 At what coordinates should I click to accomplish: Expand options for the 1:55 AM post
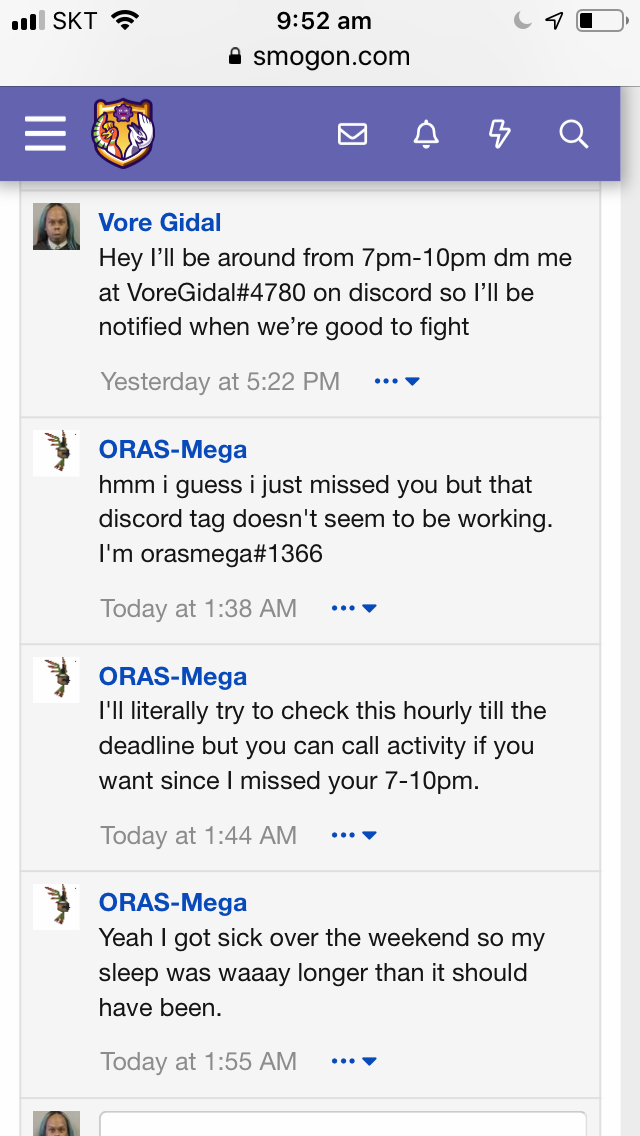tap(353, 1061)
